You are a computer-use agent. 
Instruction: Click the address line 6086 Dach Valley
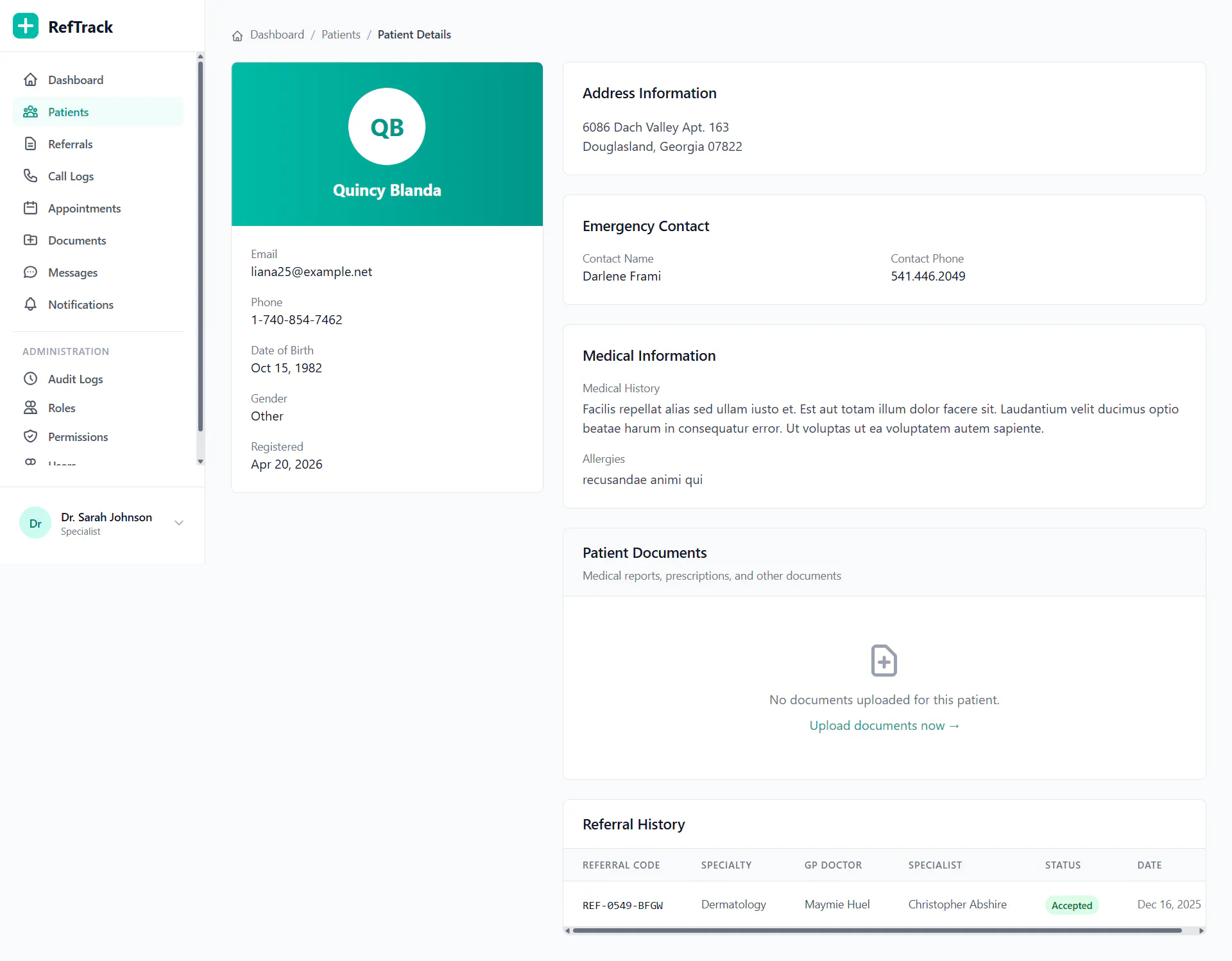(x=656, y=127)
